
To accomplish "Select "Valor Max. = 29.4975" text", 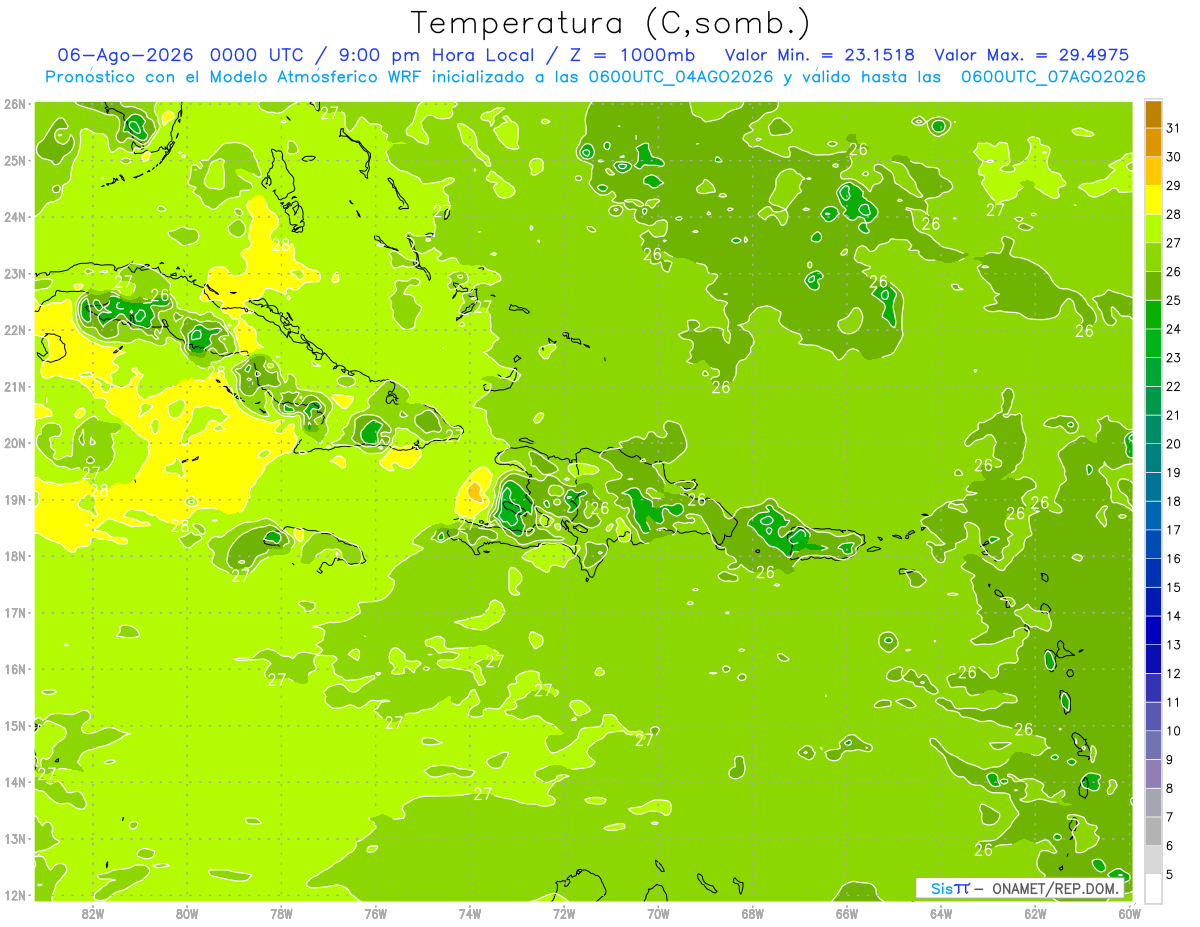I will [x=1032, y=55].
